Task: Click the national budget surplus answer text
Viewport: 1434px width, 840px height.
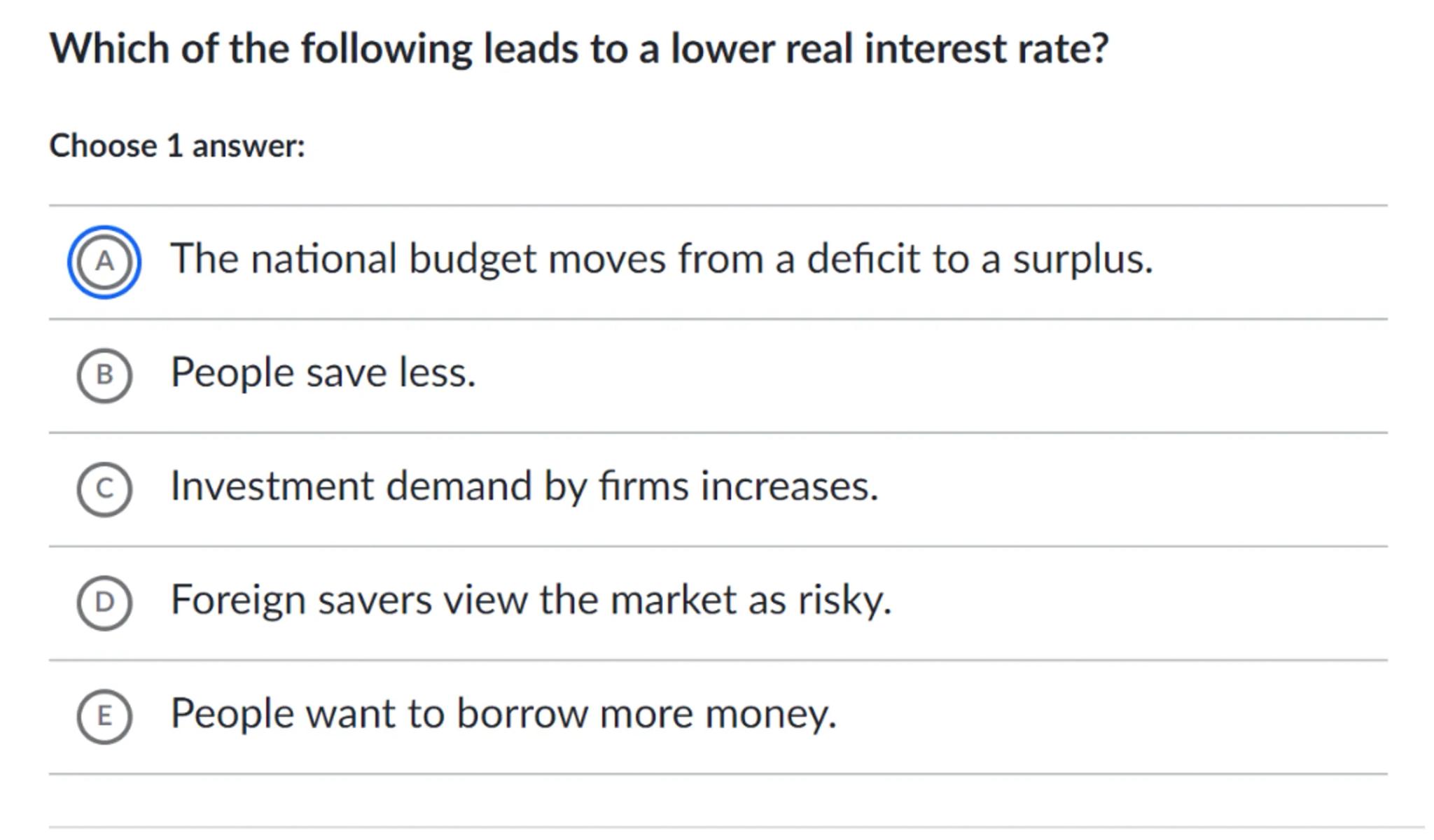Action: [661, 259]
